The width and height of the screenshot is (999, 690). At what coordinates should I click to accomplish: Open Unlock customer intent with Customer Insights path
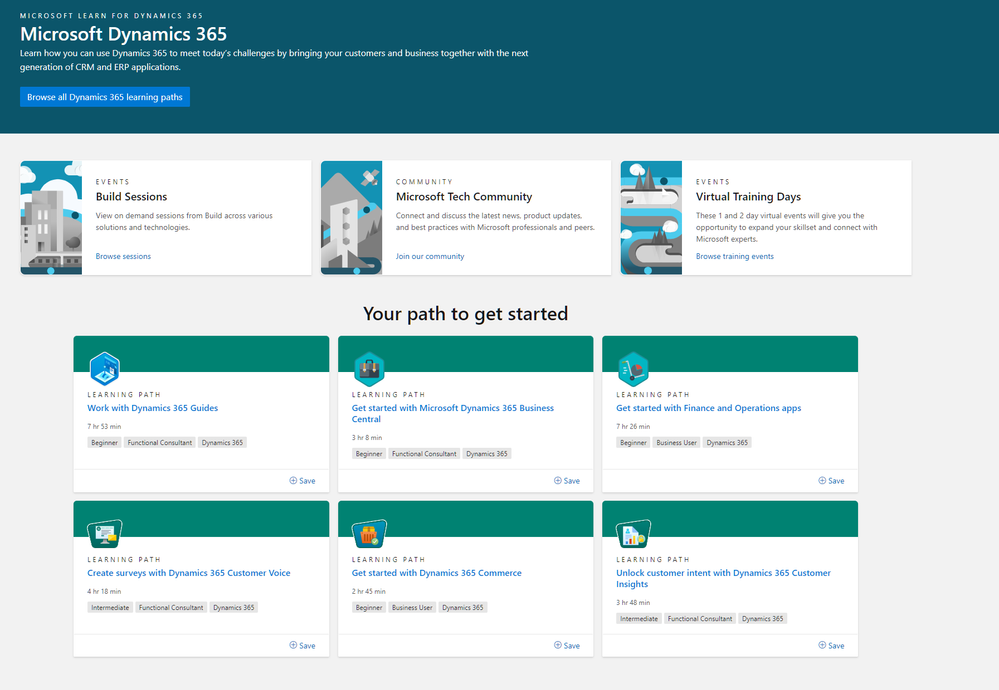coord(723,579)
